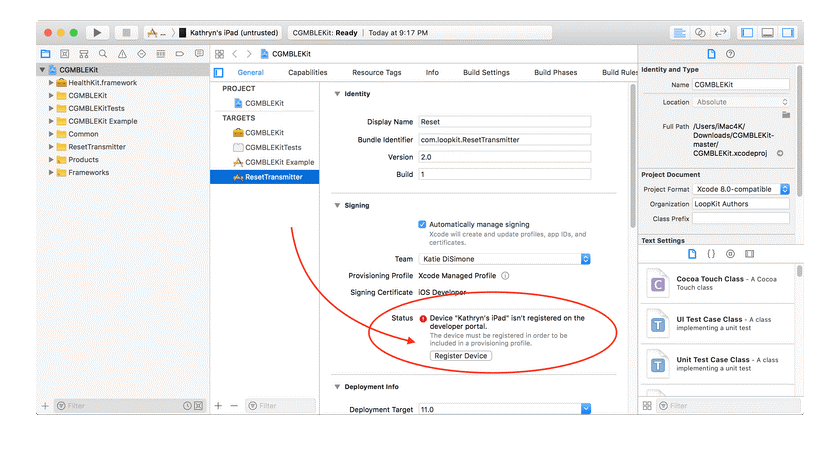
Task: Open the Location dropdown
Action: [741, 102]
